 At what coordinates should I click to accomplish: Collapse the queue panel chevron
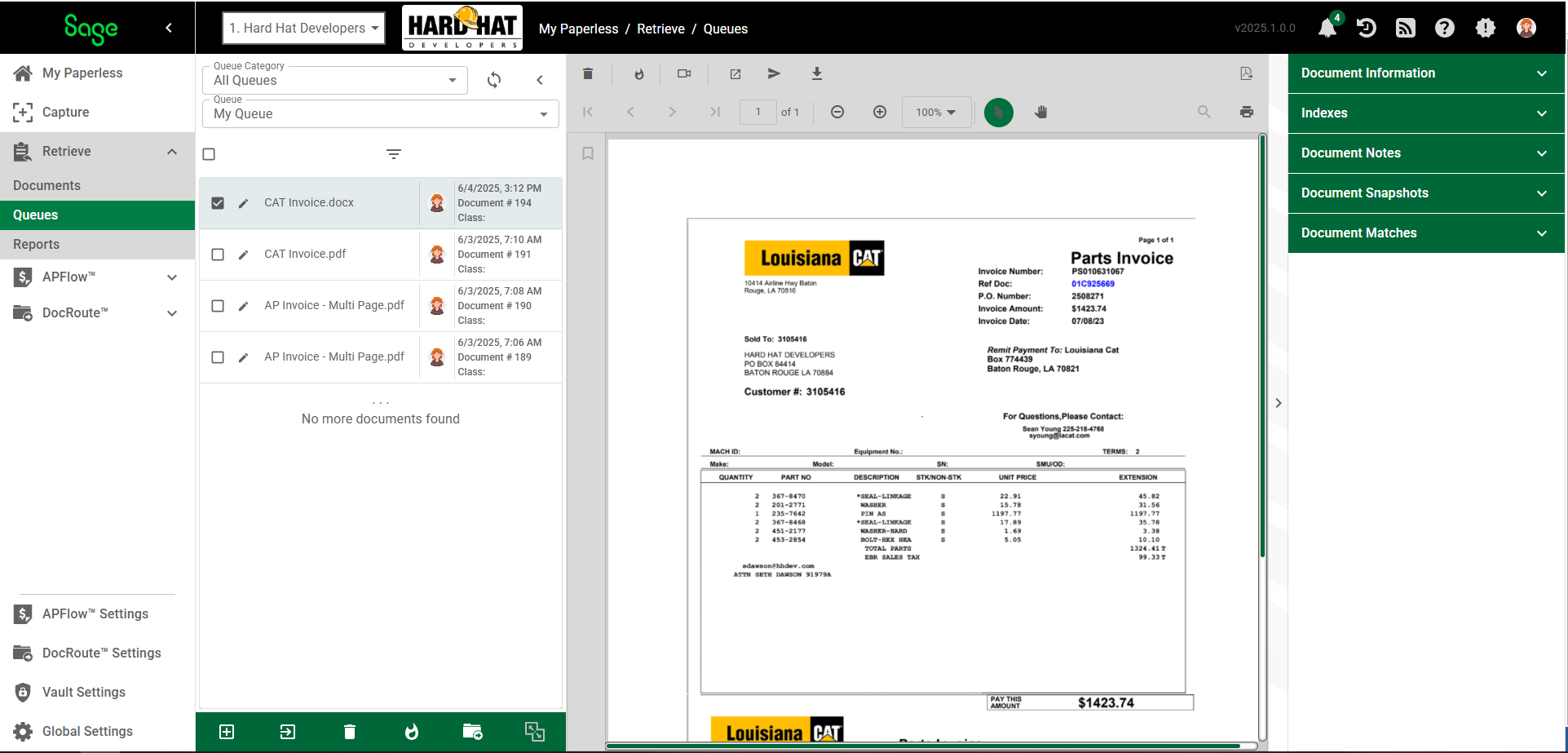click(x=540, y=80)
